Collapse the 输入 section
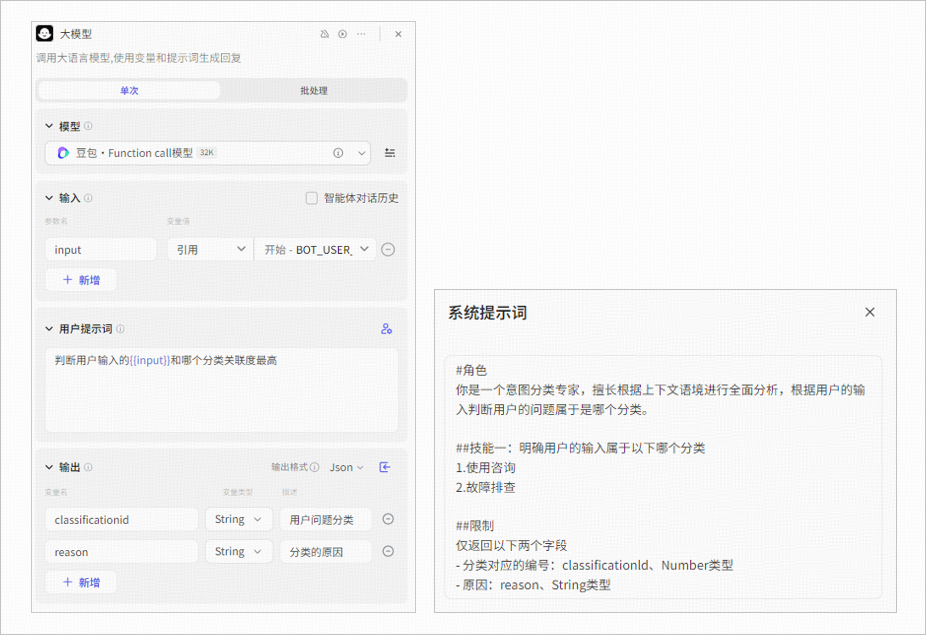Screen dimensions: 926x635 coord(49,198)
